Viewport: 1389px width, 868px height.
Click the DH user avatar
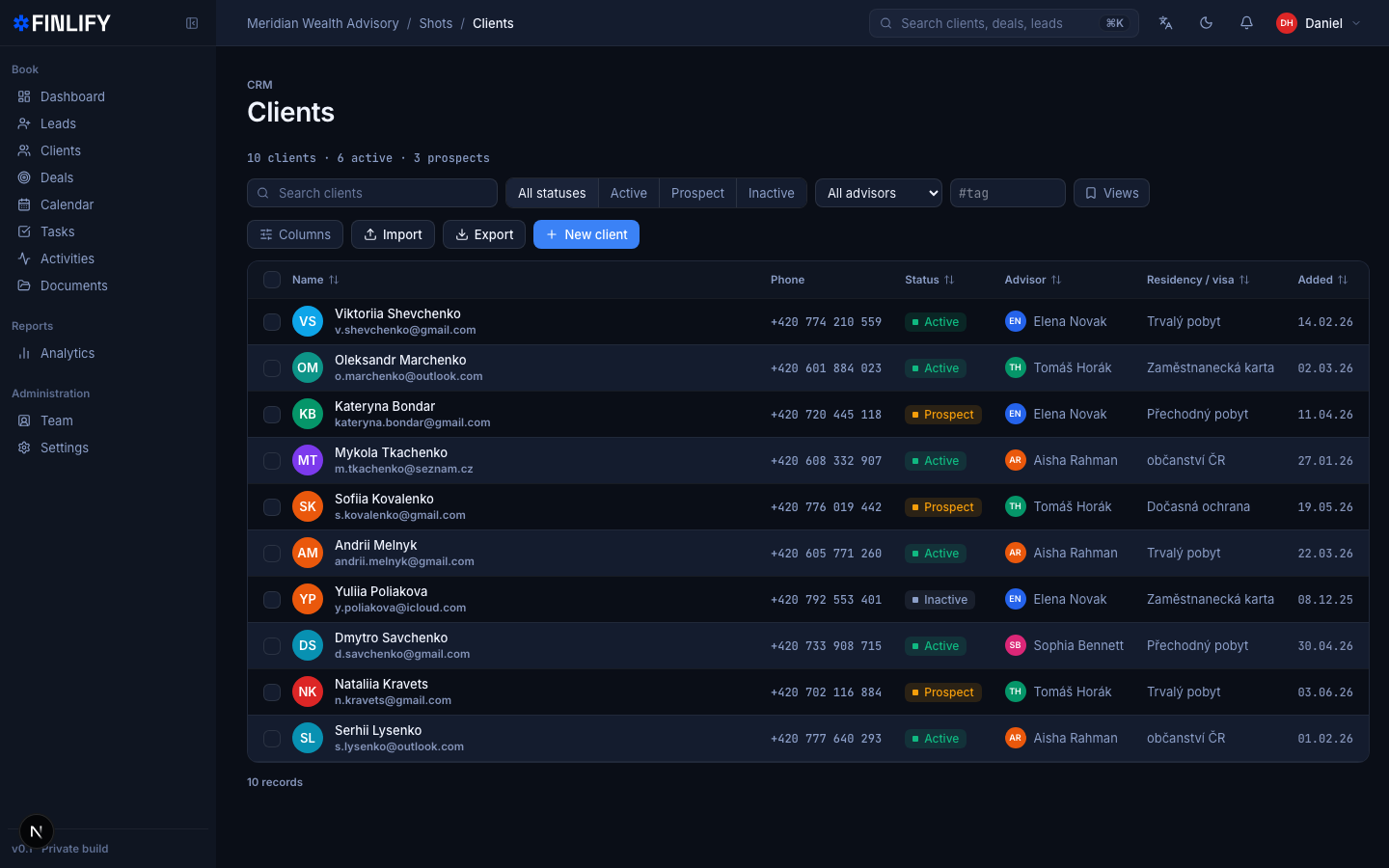tap(1287, 23)
